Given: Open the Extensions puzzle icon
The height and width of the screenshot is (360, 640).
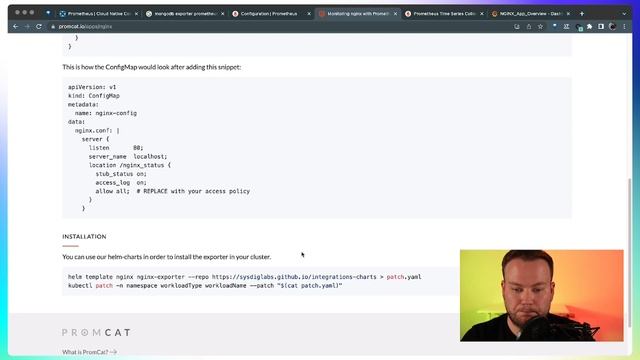Looking at the screenshot, I should 589,27.
